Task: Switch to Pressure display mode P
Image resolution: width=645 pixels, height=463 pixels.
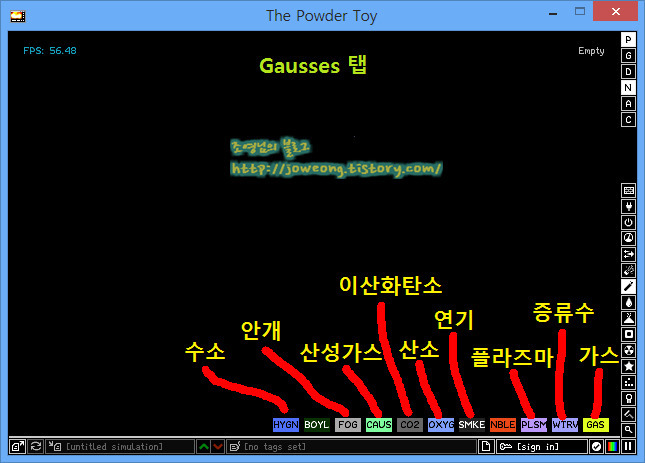Action: tap(628, 39)
